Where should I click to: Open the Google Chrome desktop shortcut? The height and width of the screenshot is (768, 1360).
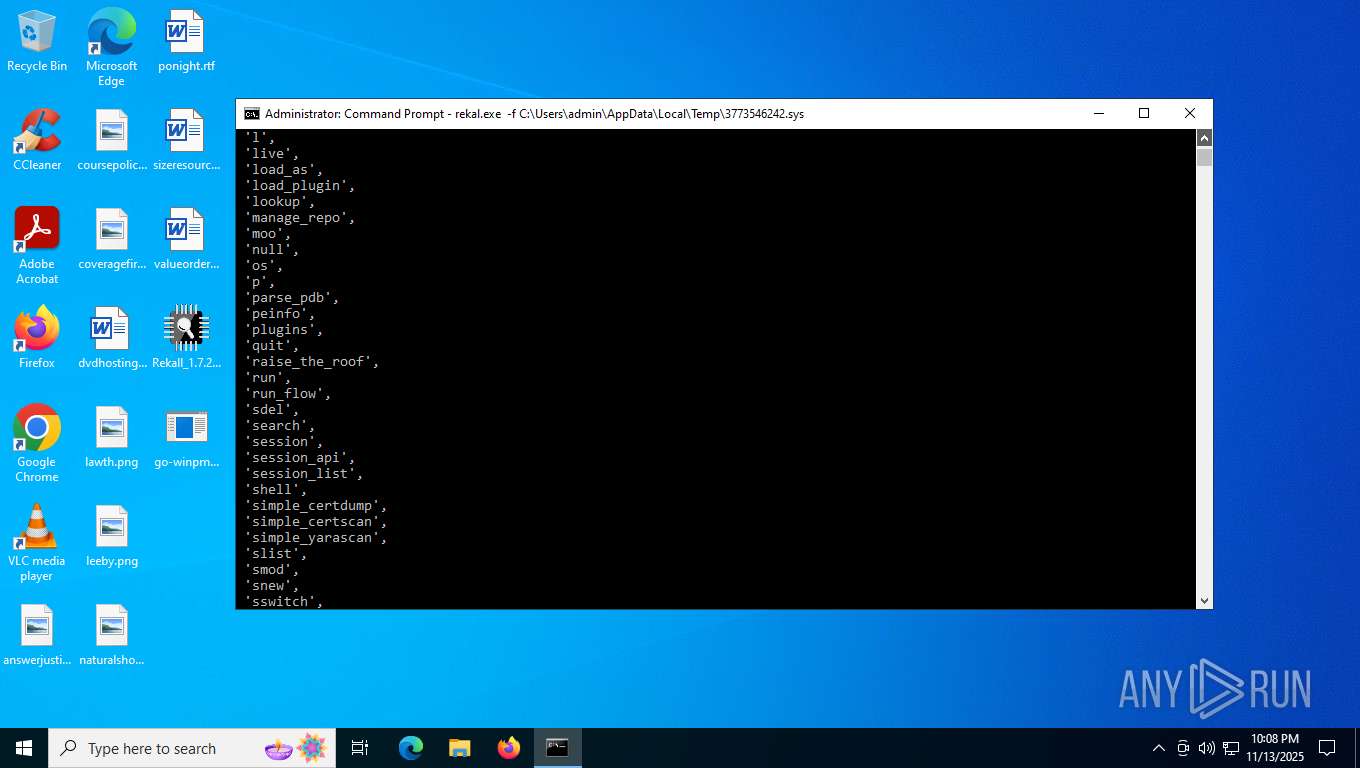(37, 444)
